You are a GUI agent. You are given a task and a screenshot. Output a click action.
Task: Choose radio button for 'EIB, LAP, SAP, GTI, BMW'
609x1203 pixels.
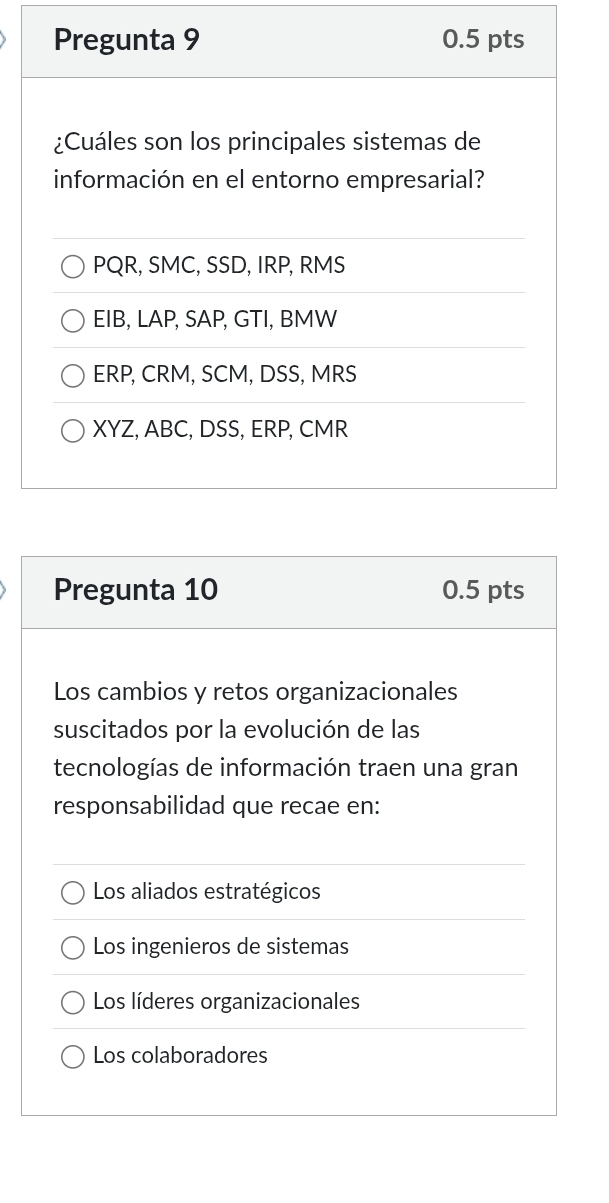click(73, 321)
